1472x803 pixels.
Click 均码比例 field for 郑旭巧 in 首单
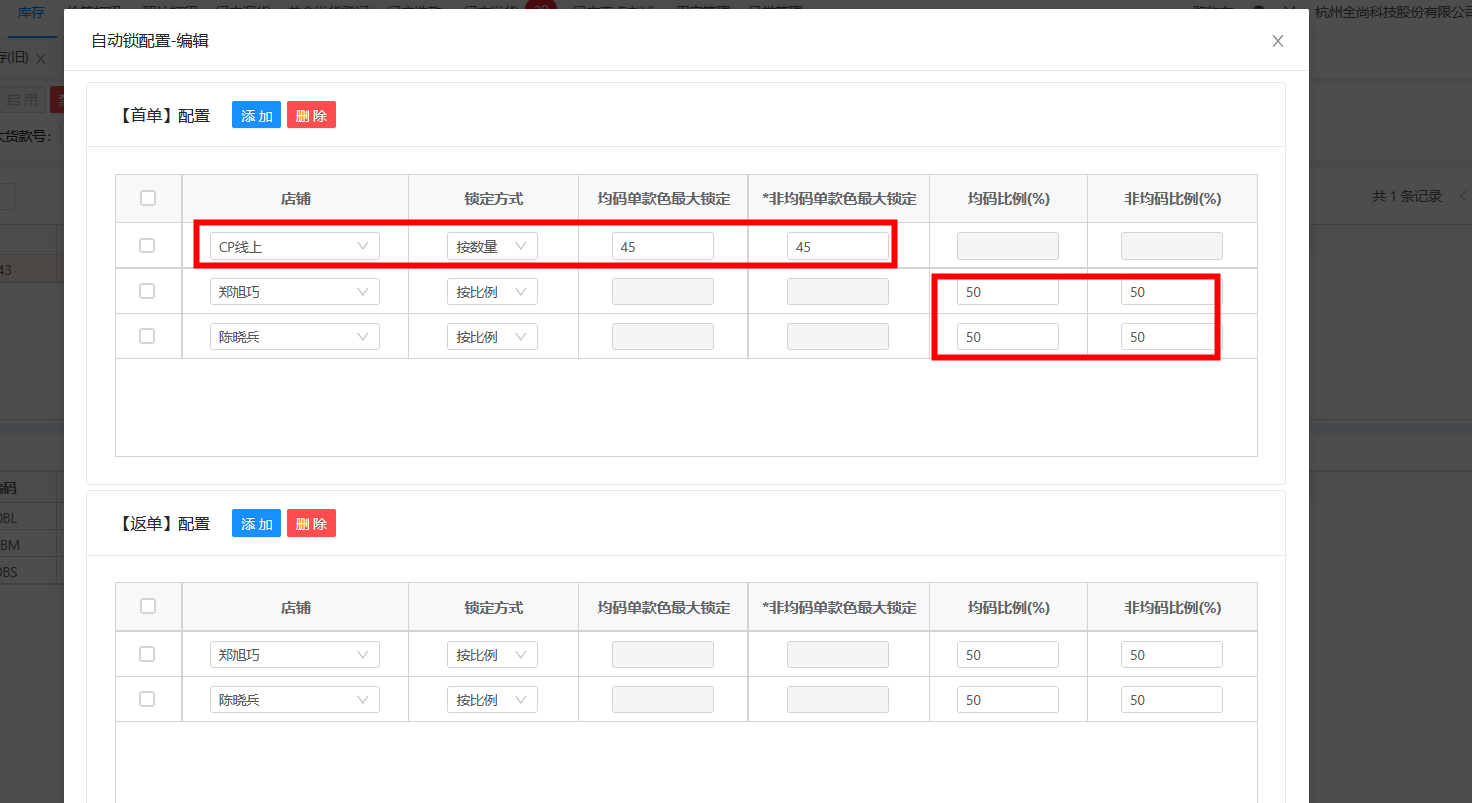coord(1006,292)
